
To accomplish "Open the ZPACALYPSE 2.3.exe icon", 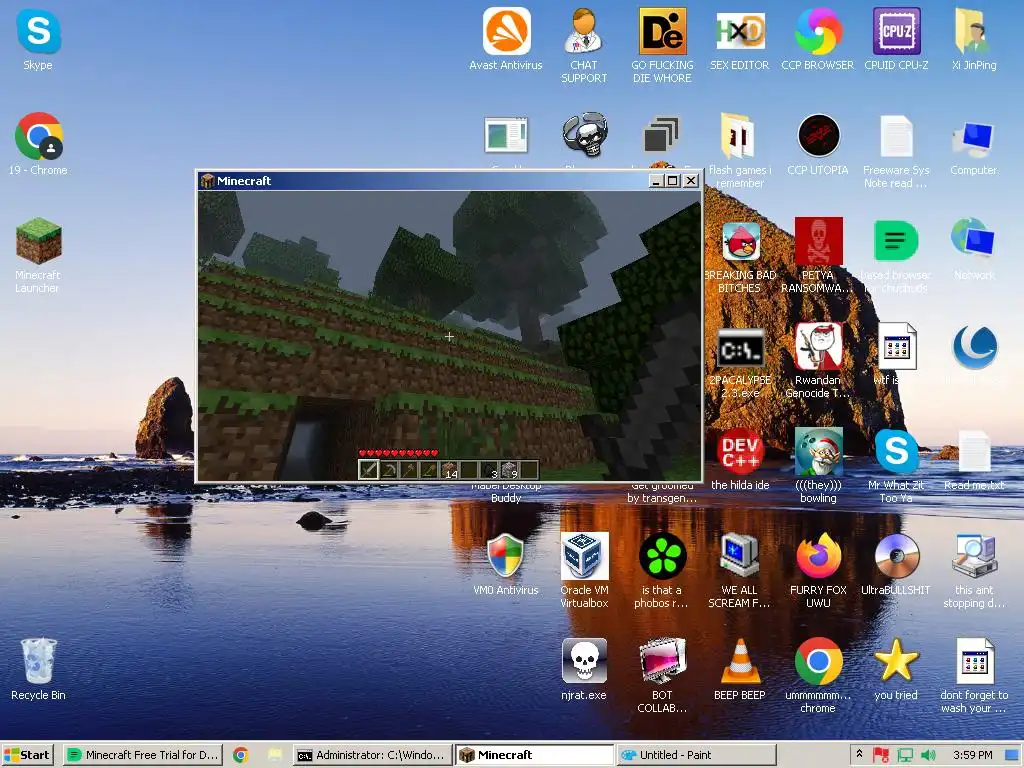I will click(x=739, y=364).
